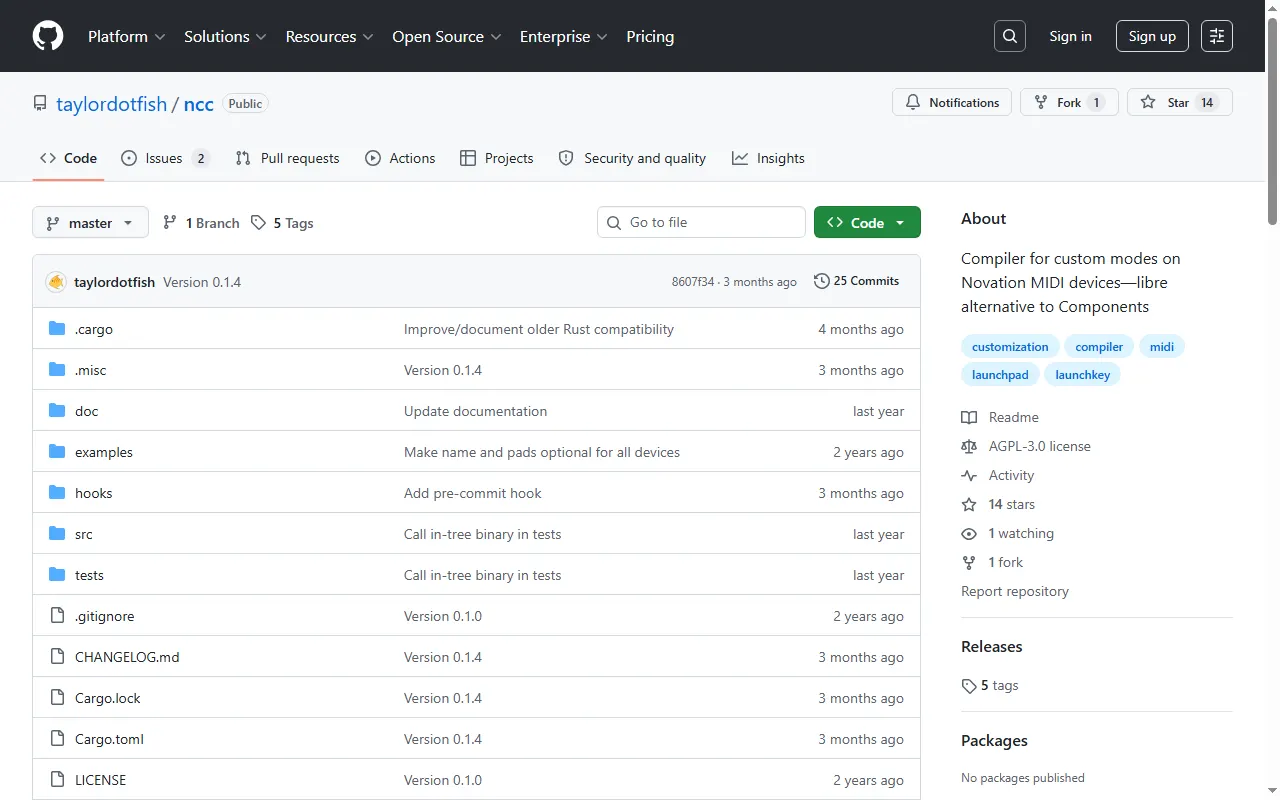Click the Report repository link
1280x800 pixels.
point(1015,591)
